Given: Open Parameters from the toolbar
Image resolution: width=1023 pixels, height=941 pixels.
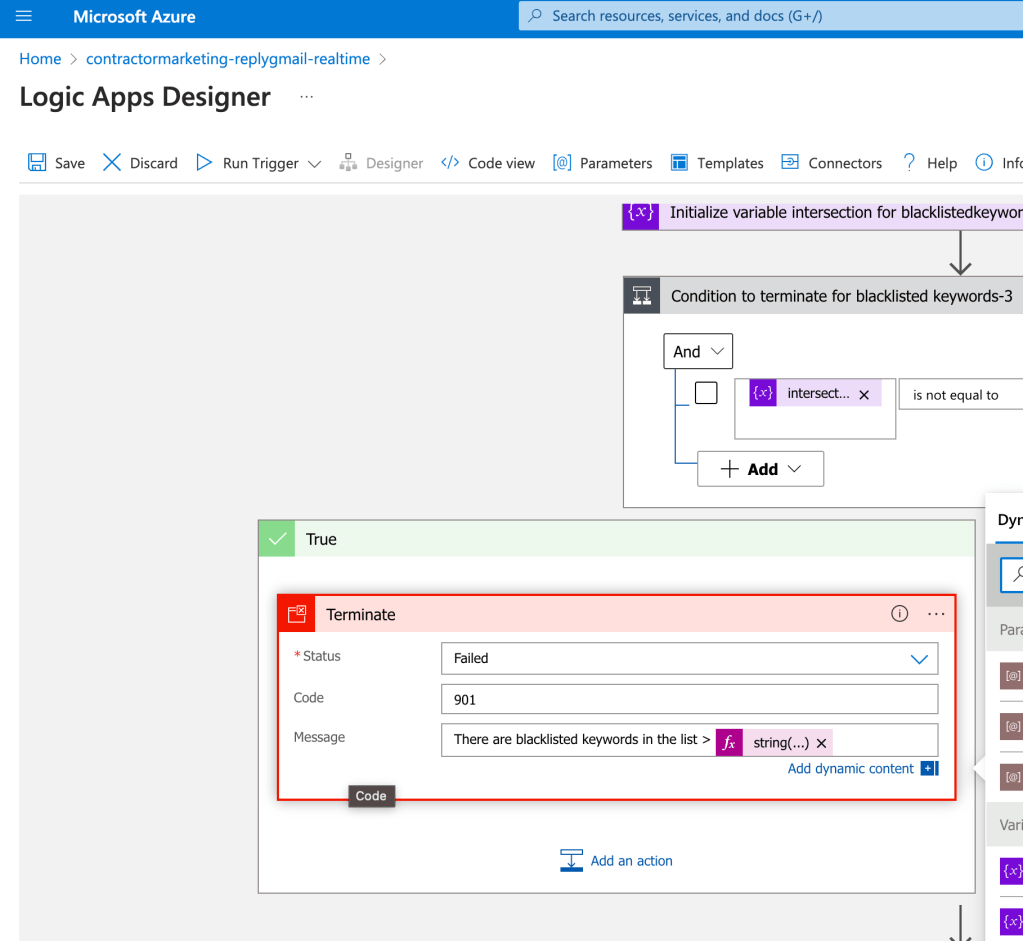Looking at the screenshot, I should click(602, 162).
